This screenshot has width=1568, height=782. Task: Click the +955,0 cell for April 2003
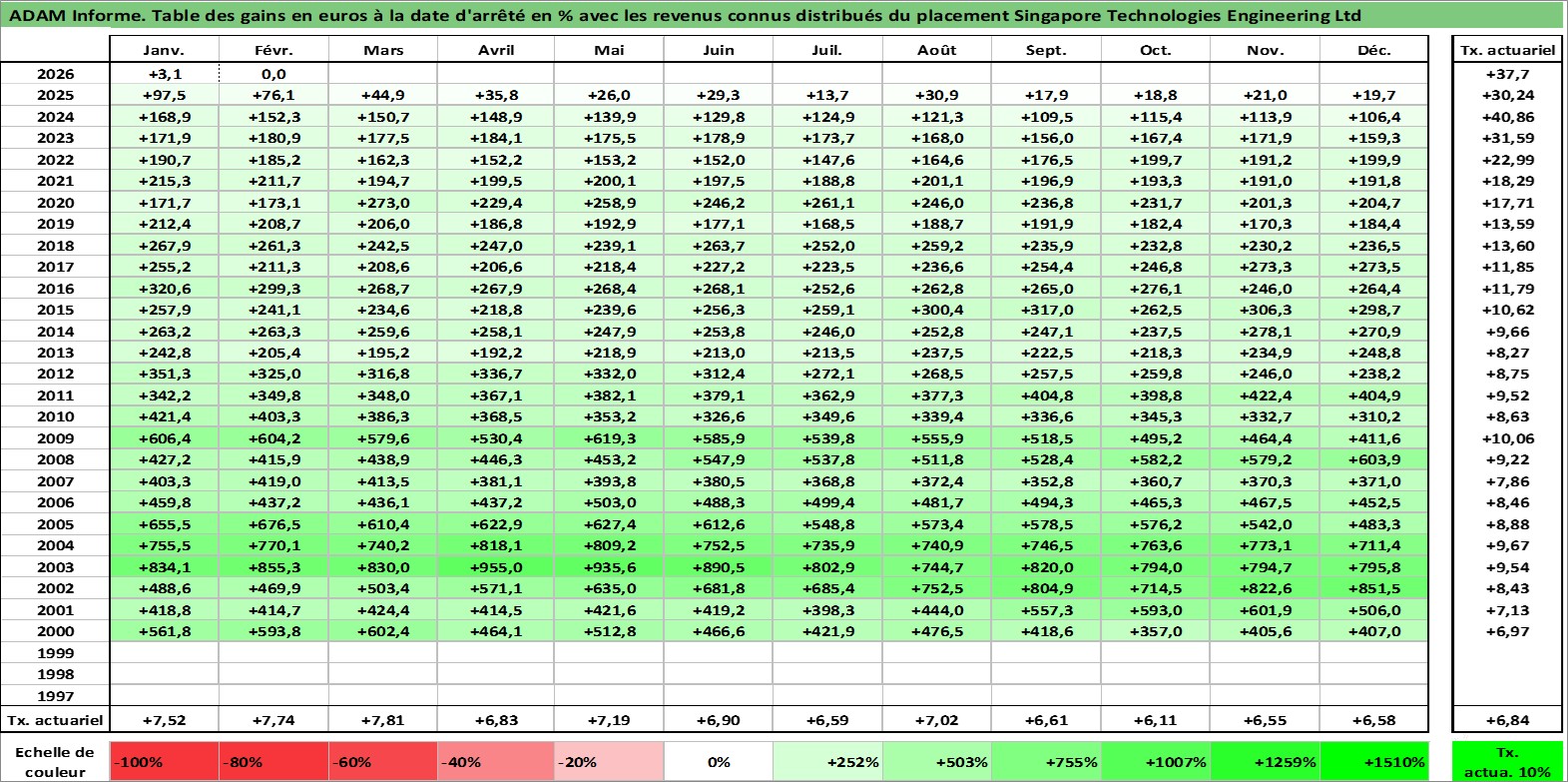click(x=496, y=567)
